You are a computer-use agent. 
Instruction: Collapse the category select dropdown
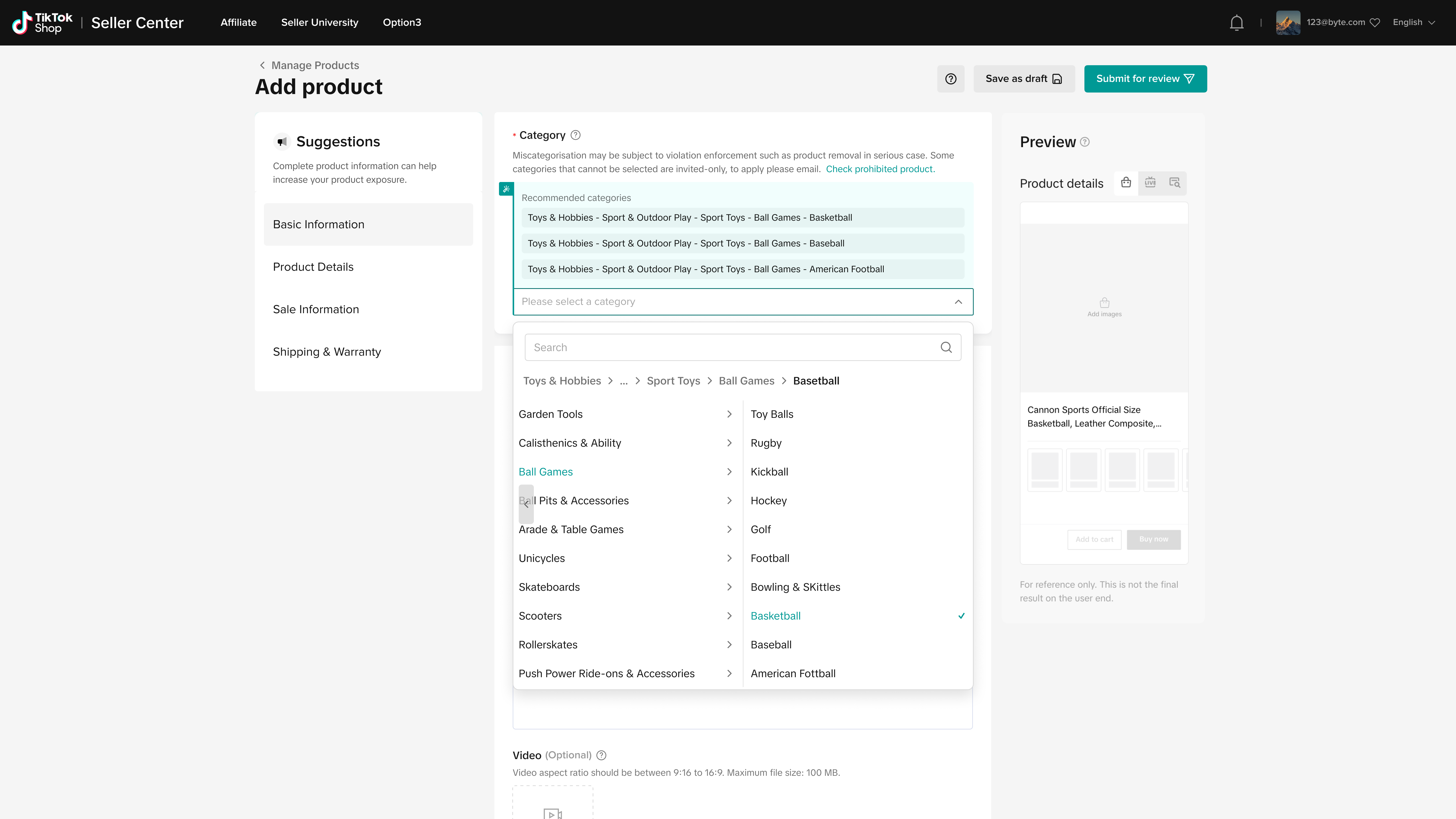(x=958, y=302)
